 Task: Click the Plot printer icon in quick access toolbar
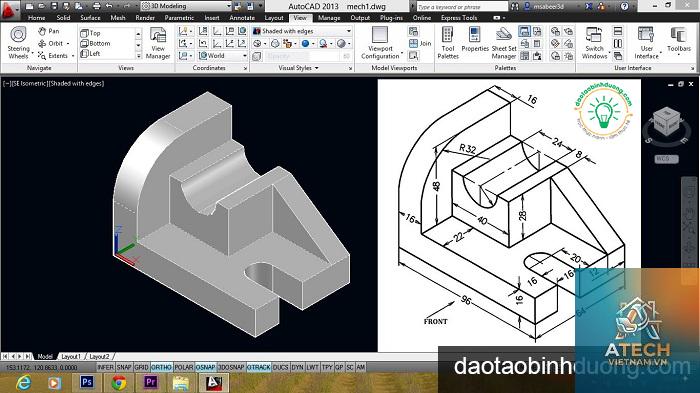pos(97,6)
